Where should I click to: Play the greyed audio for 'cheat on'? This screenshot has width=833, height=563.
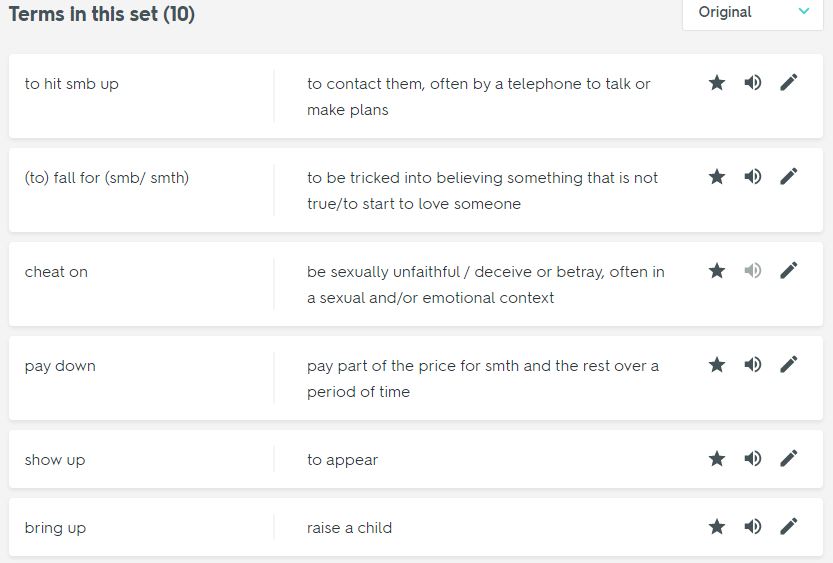(753, 270)
